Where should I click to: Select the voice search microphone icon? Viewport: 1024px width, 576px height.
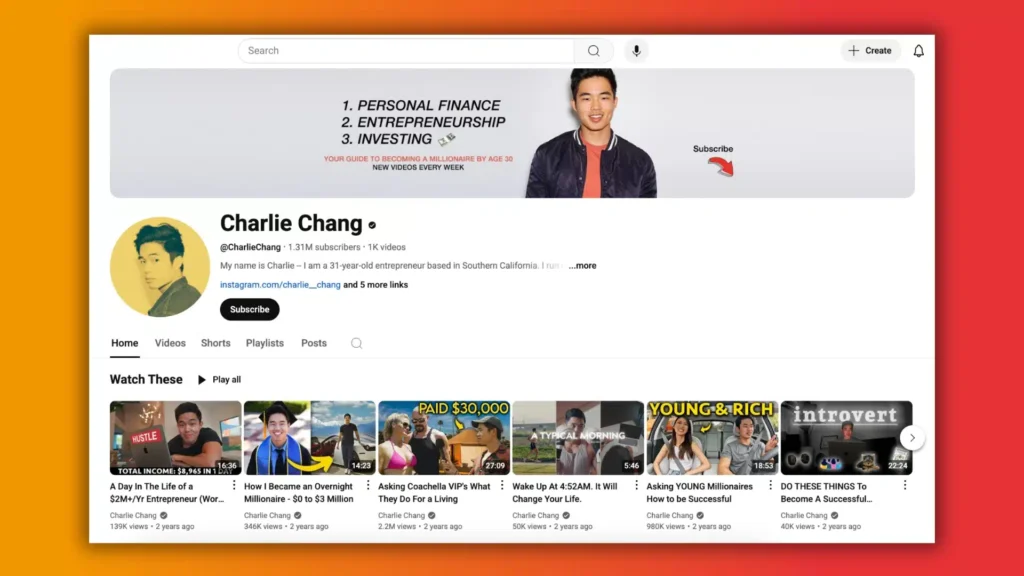click(637, 50)
